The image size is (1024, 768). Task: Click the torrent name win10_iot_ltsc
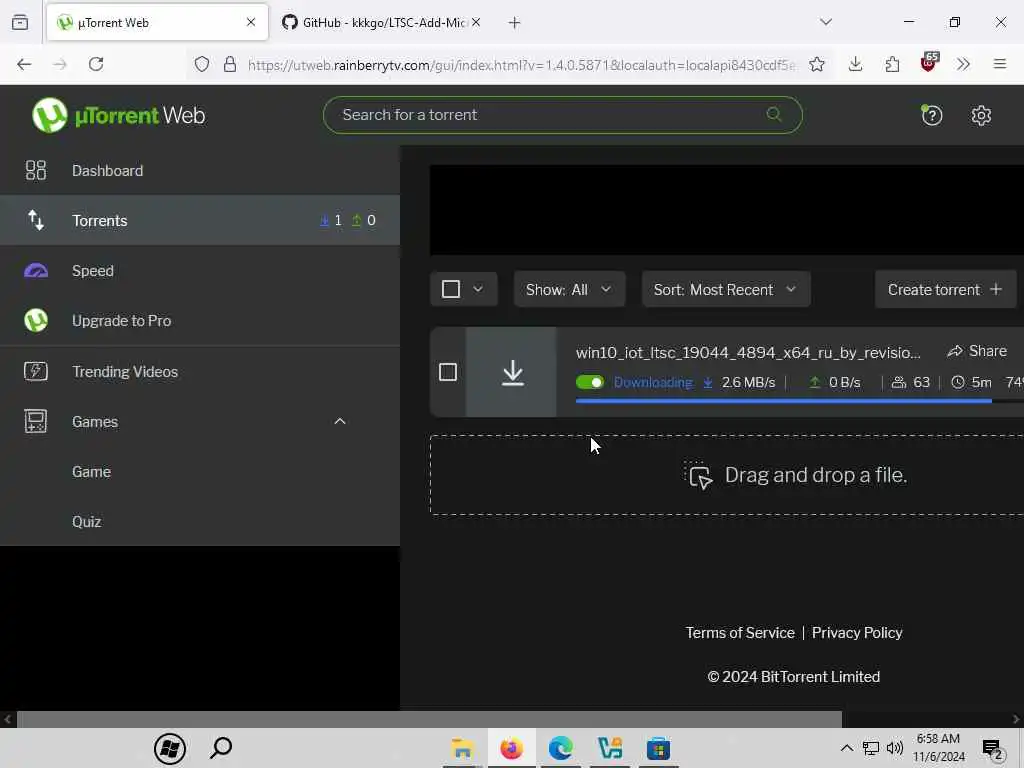coord(748,353)
